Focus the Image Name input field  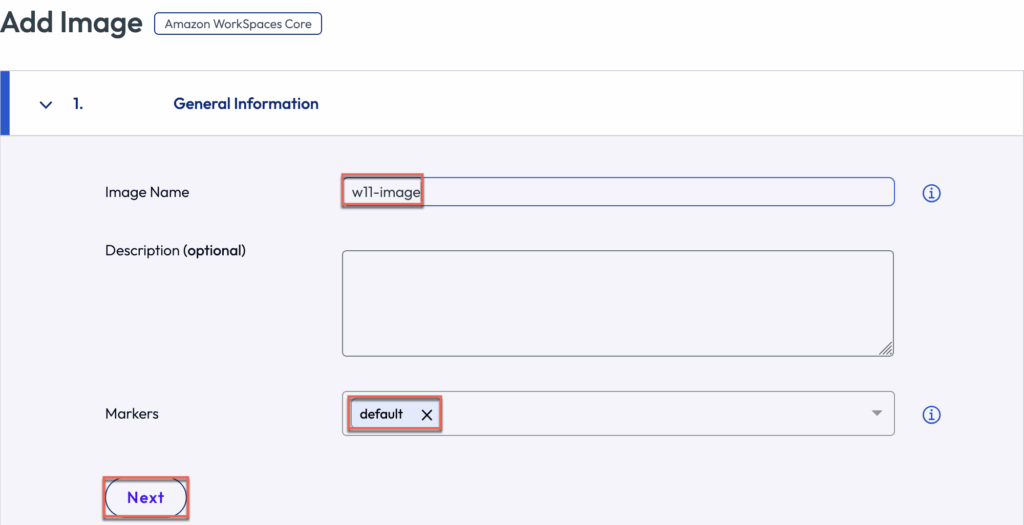click(650, 192)
